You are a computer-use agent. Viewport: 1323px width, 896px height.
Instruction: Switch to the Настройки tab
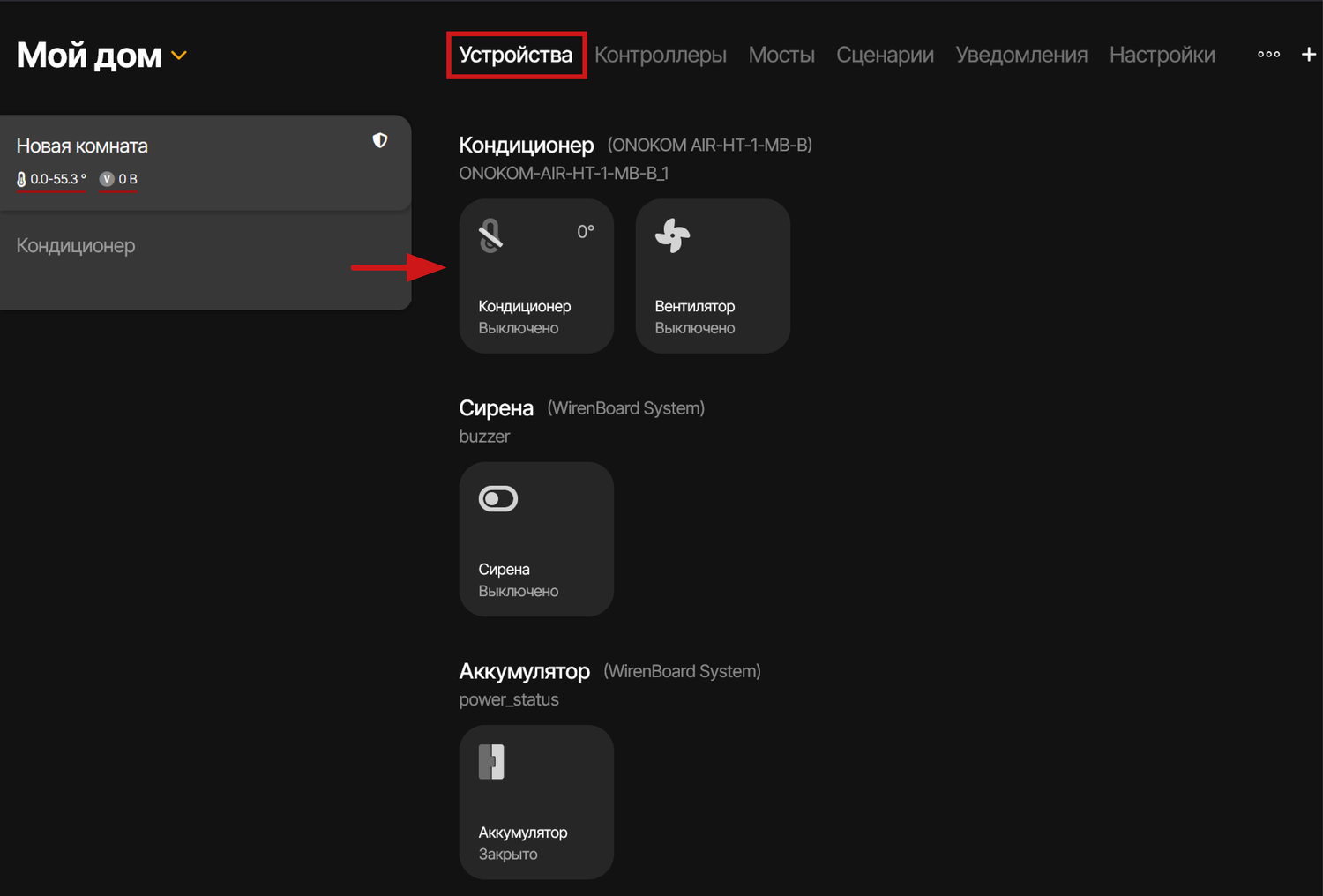tap(1162, 55)
